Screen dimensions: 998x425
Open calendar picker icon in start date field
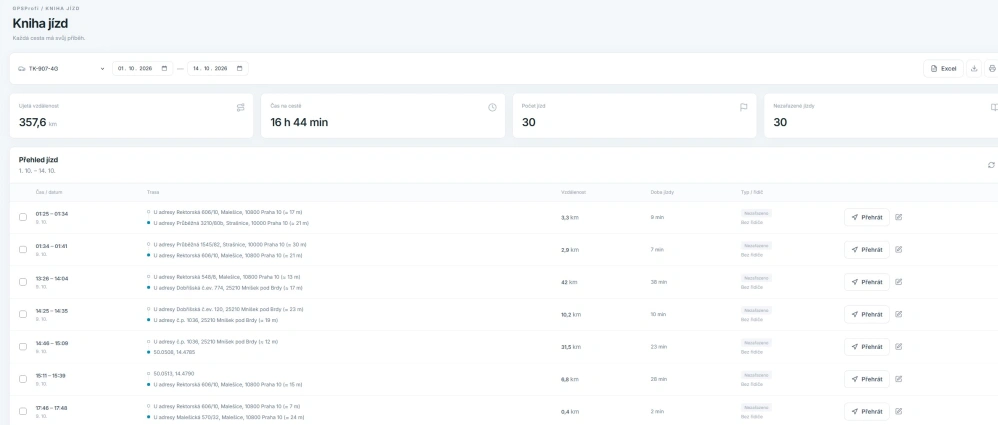[164, 69]
